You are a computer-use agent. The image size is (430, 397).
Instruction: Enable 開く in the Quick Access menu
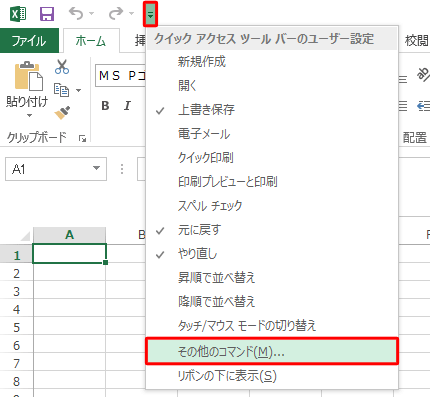point(272,86)
